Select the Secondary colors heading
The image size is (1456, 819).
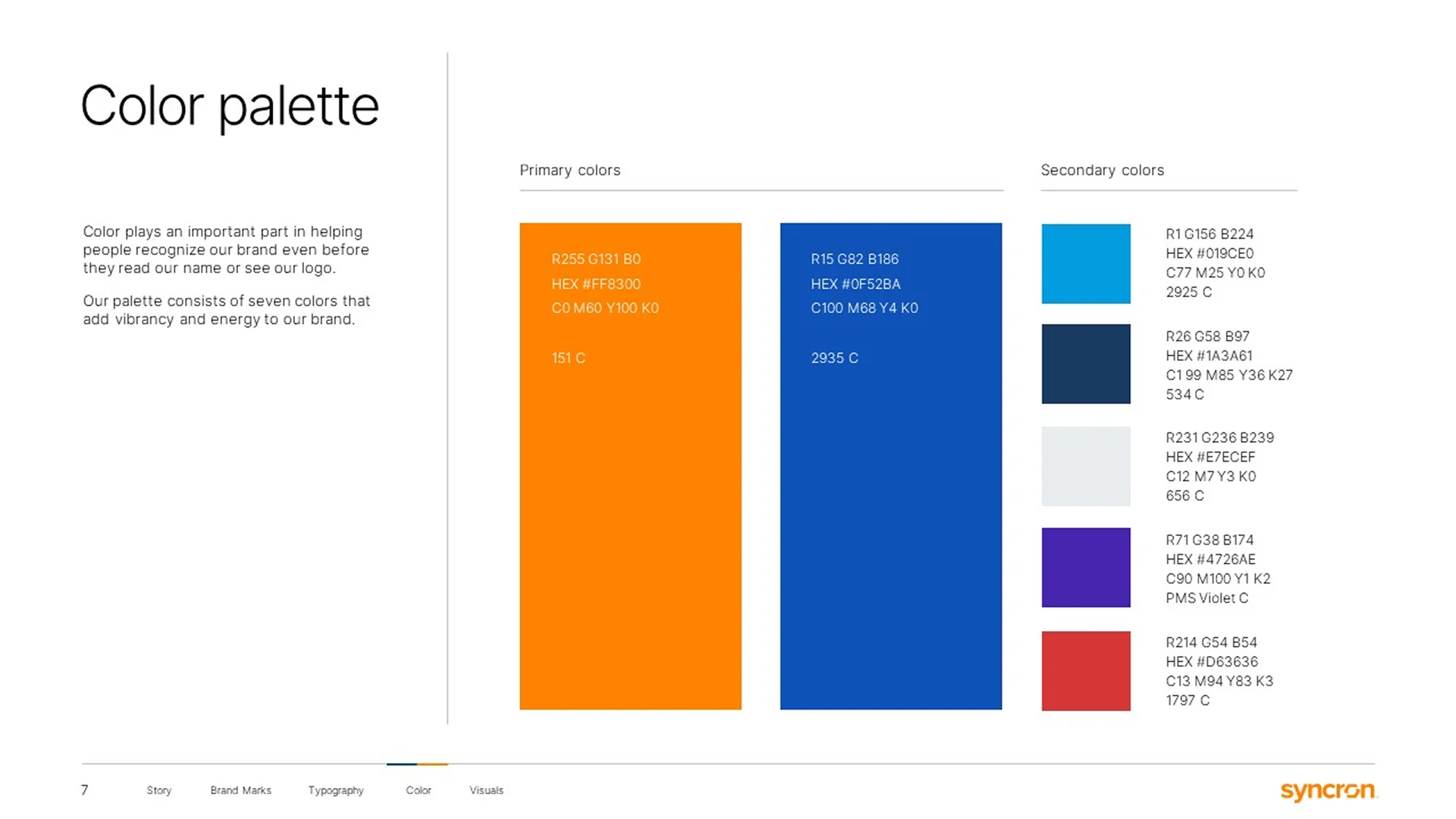pos(1103,170)
